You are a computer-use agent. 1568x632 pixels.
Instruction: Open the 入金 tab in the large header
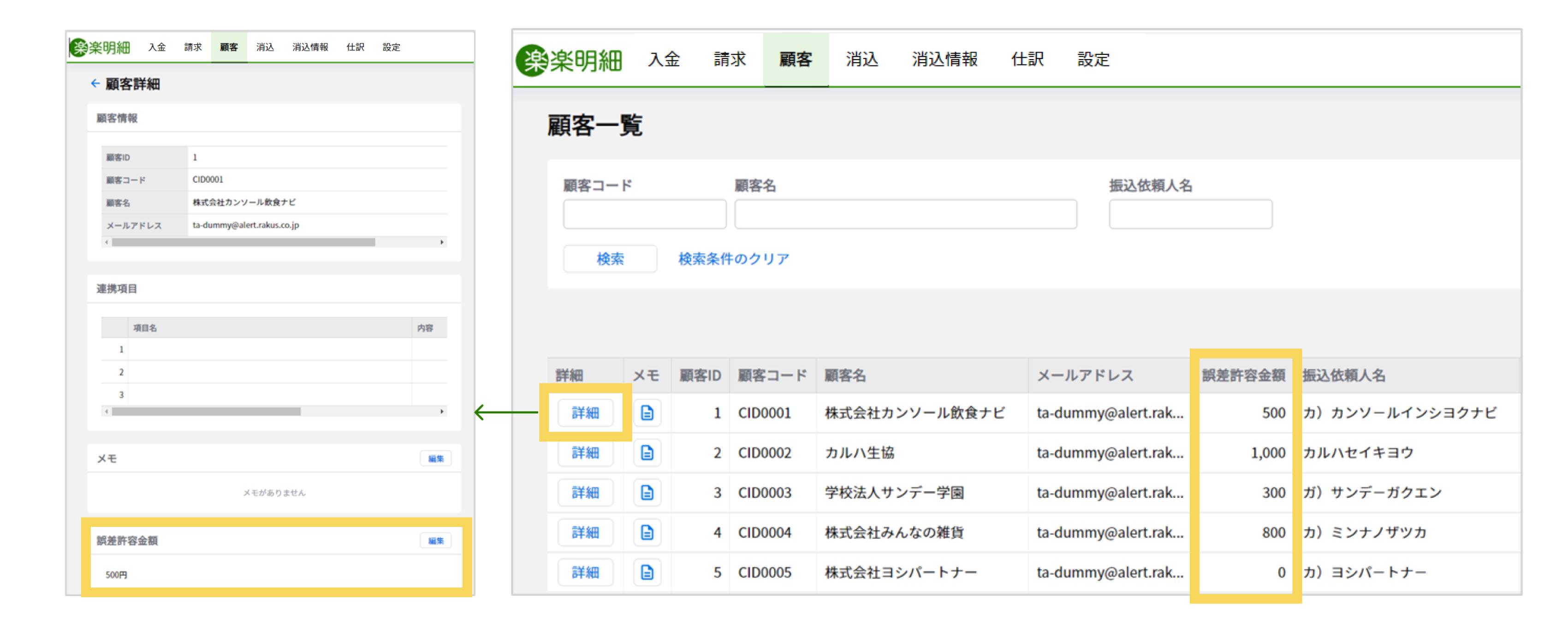click(664, 60)
